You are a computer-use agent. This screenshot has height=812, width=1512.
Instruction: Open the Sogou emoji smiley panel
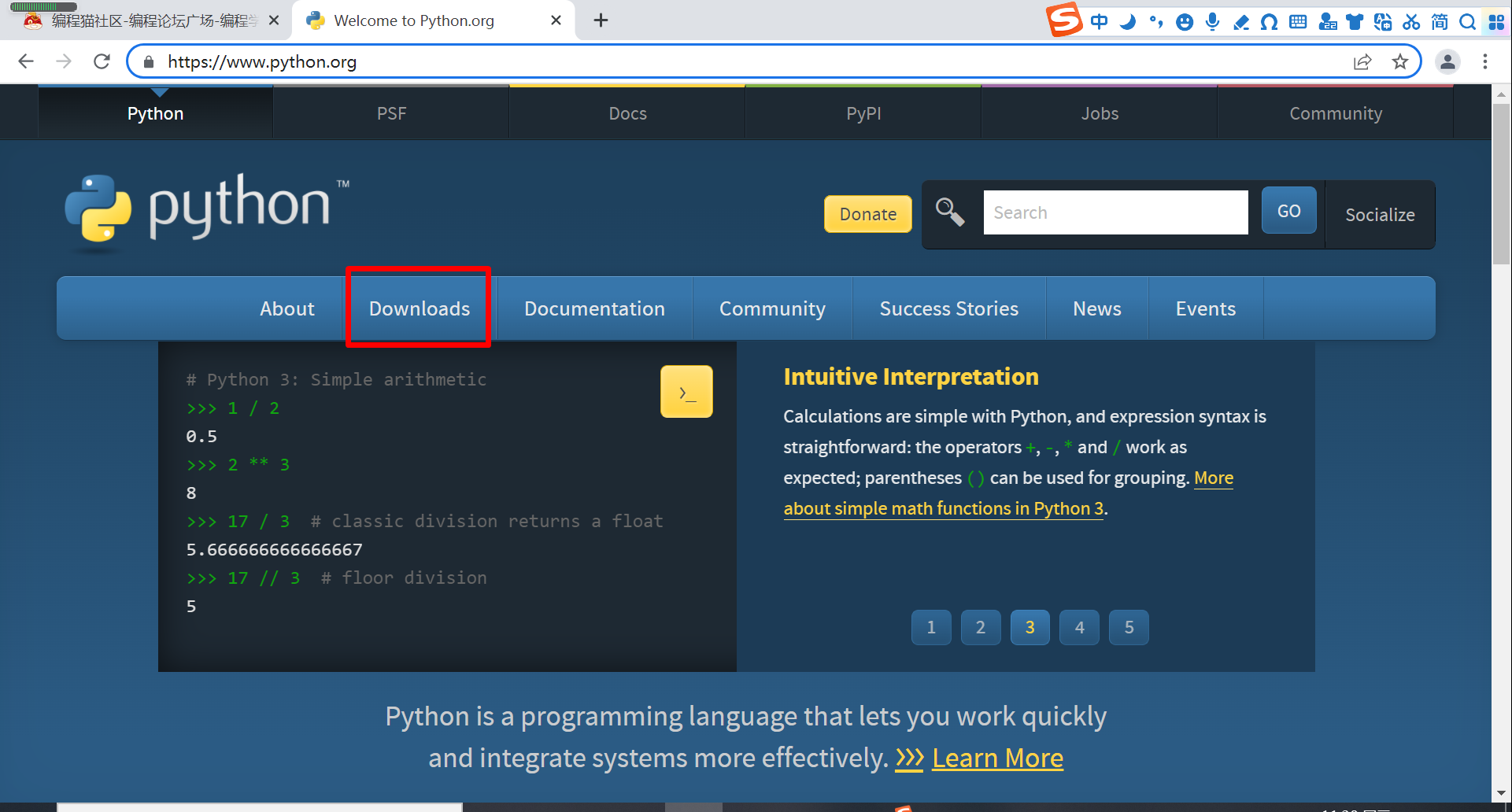click(1184, 22)
